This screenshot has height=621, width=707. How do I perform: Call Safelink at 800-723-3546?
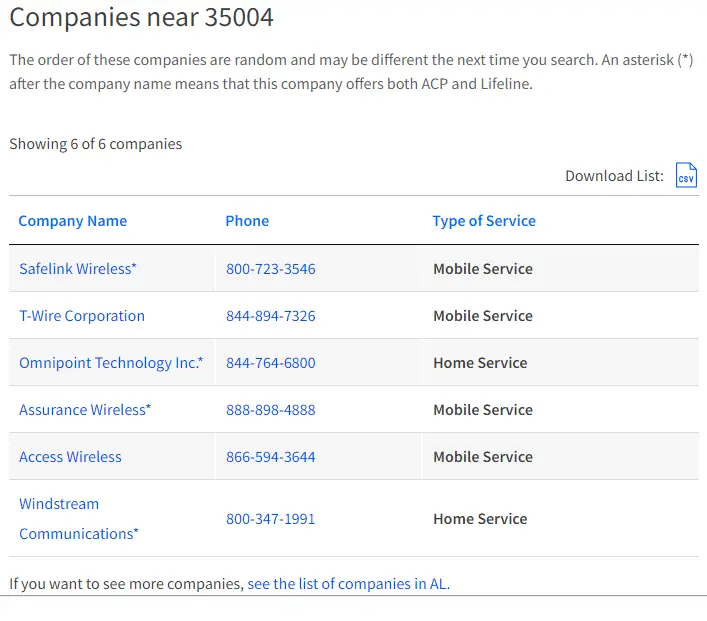point(271,269)
